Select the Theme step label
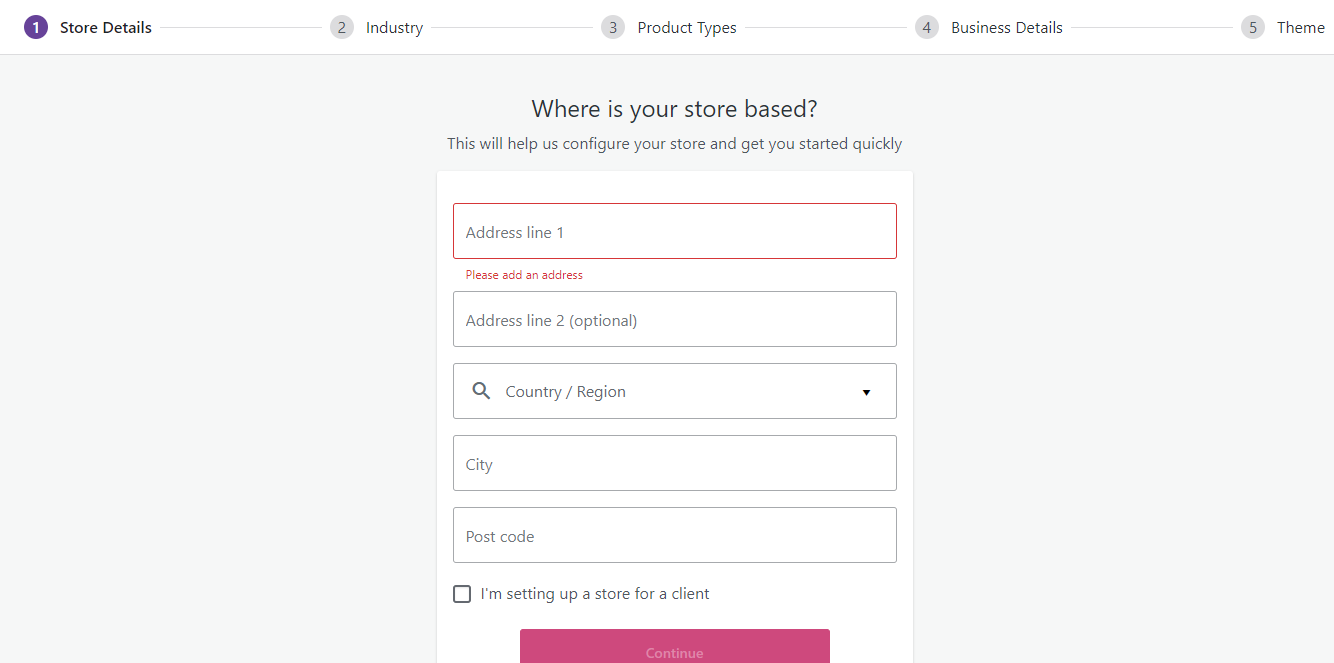The height and width of the screenshot is (663, 1334). pyautogui.click(x=1300, y=28)
